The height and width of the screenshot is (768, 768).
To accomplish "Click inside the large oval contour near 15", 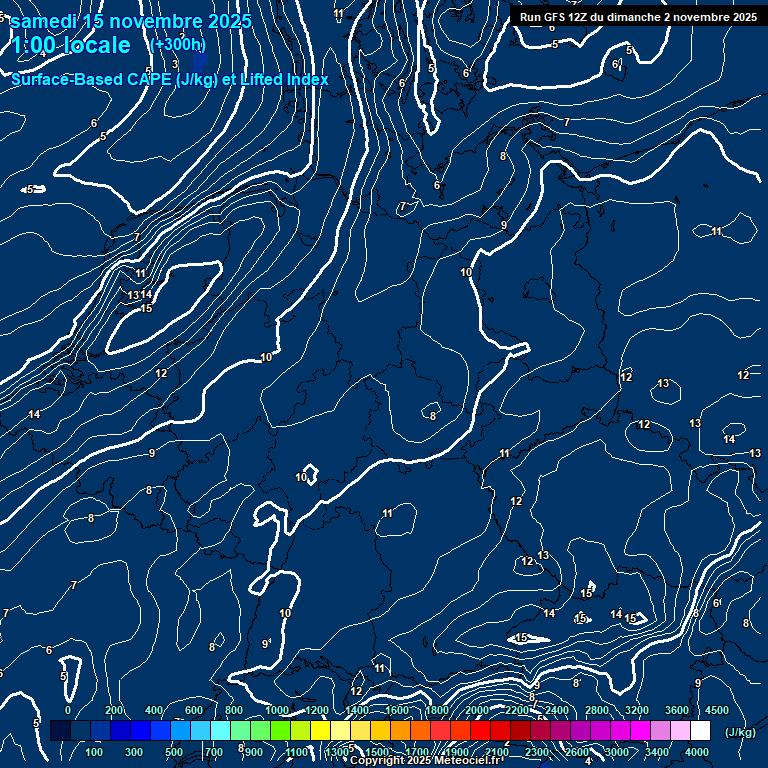I will [165, 305].
